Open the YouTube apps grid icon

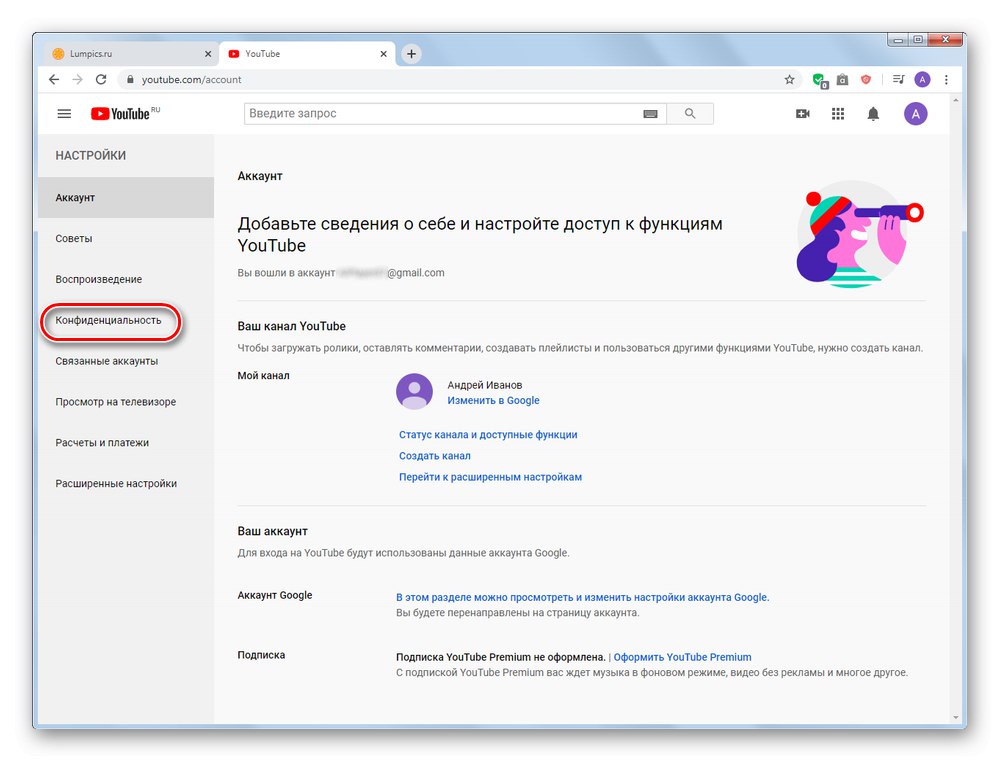[837, 113]
